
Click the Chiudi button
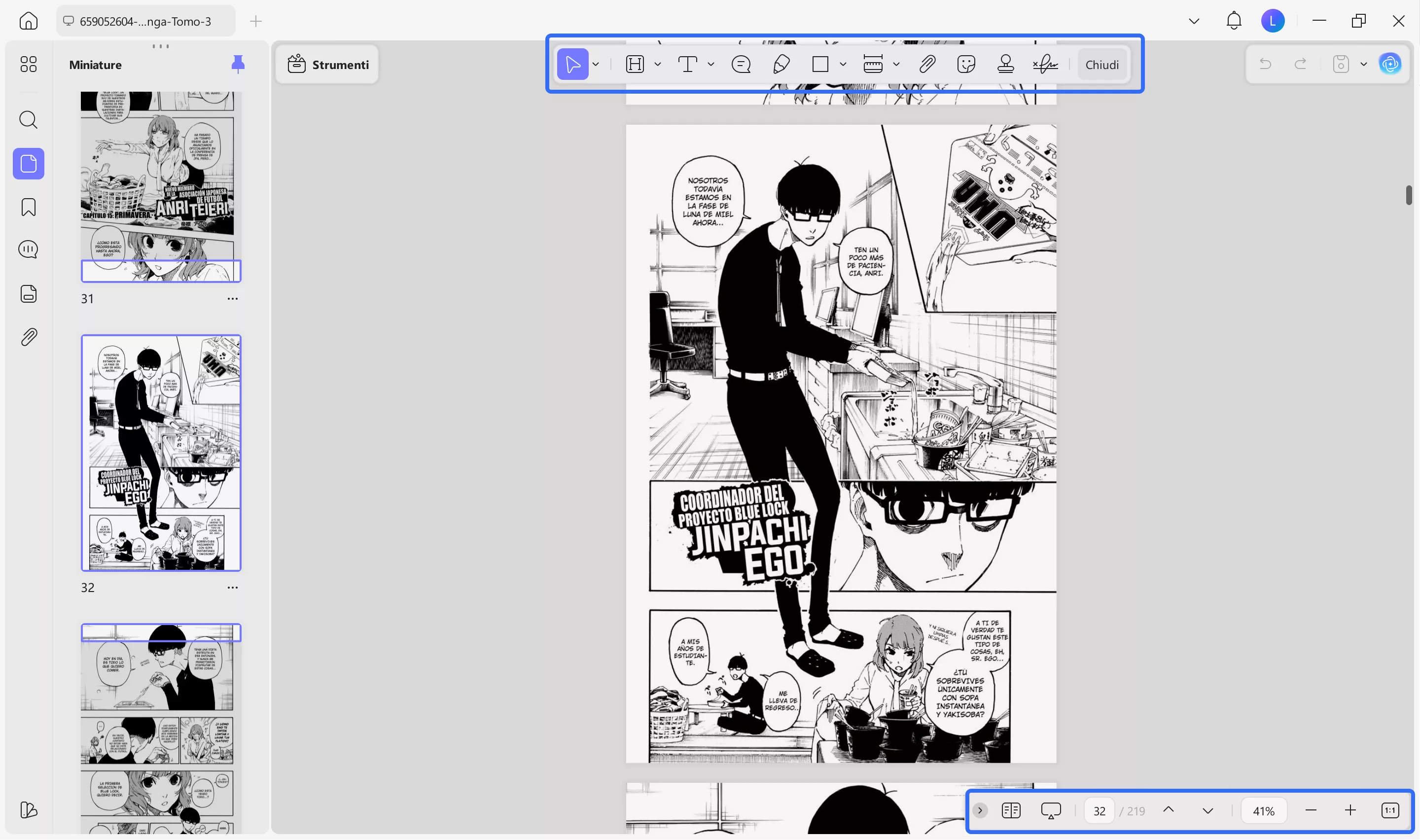1101,65
